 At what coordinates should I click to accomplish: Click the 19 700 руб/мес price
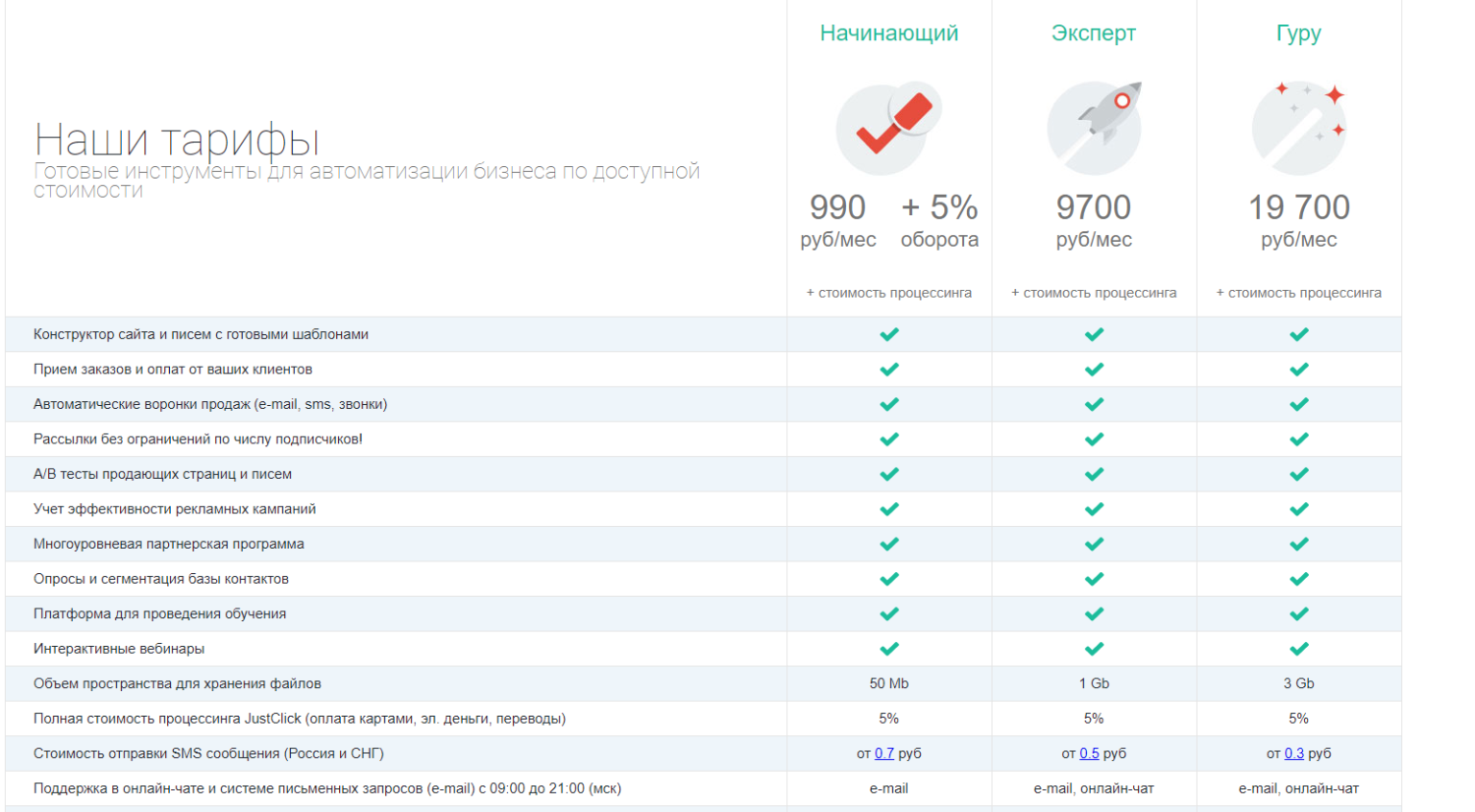(x=1299, y=221)
